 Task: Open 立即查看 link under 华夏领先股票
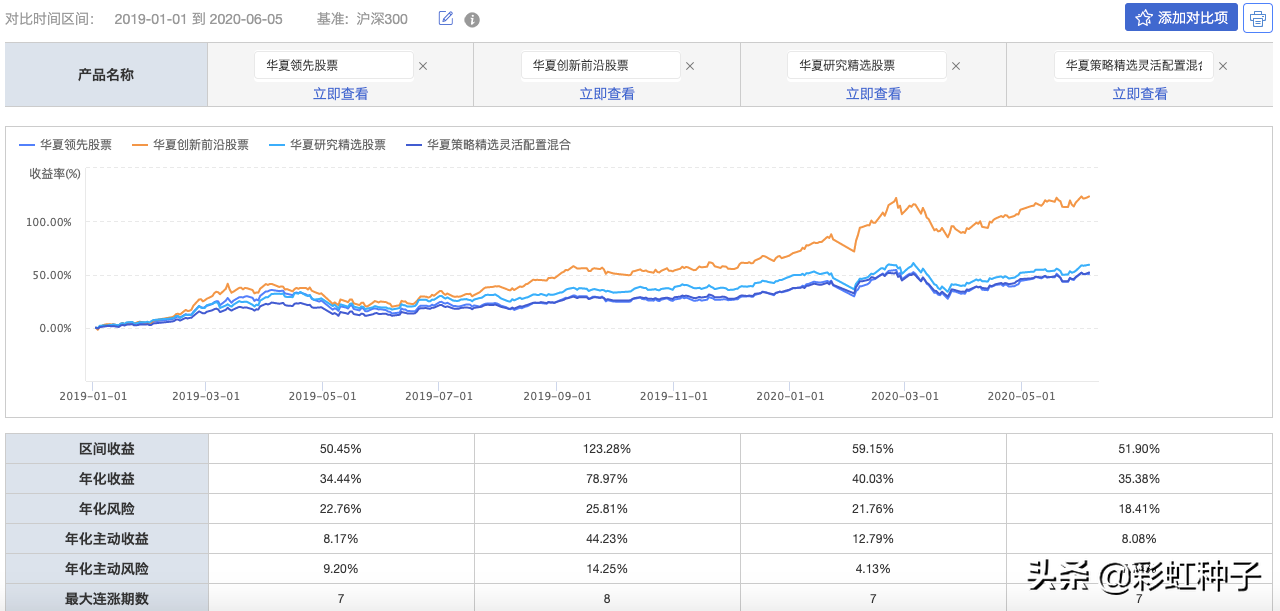coord(340,94)
